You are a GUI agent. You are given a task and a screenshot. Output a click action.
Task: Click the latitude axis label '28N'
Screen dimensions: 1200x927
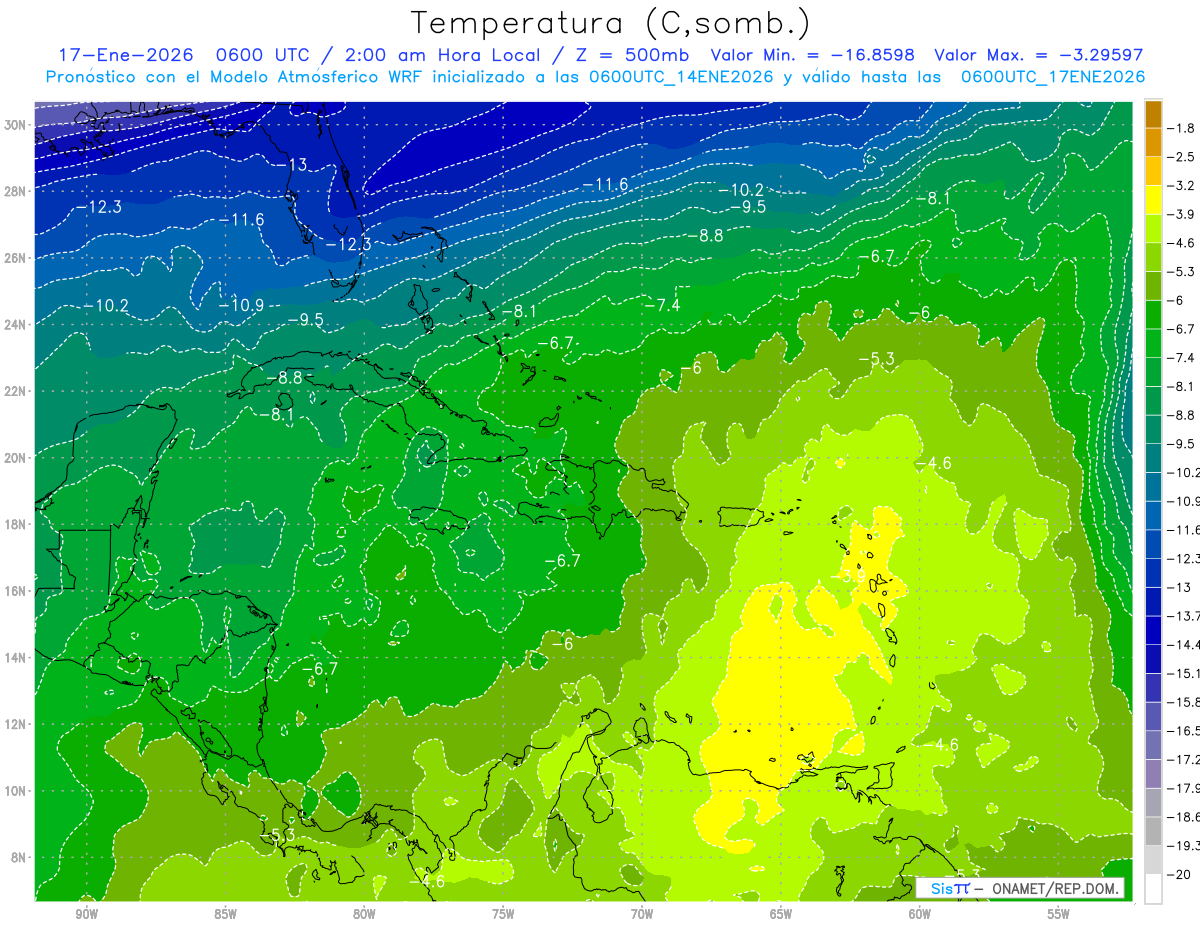tap(15, 191)
